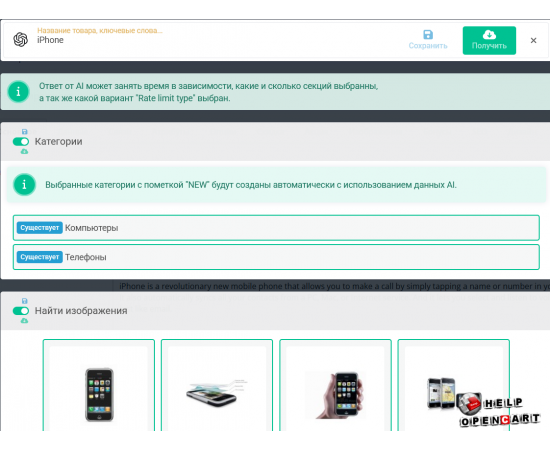Click the cloud download icon below Найти изображения toggle
The image size is (550, 450).
pyautogui.click(x=24, y=321)
